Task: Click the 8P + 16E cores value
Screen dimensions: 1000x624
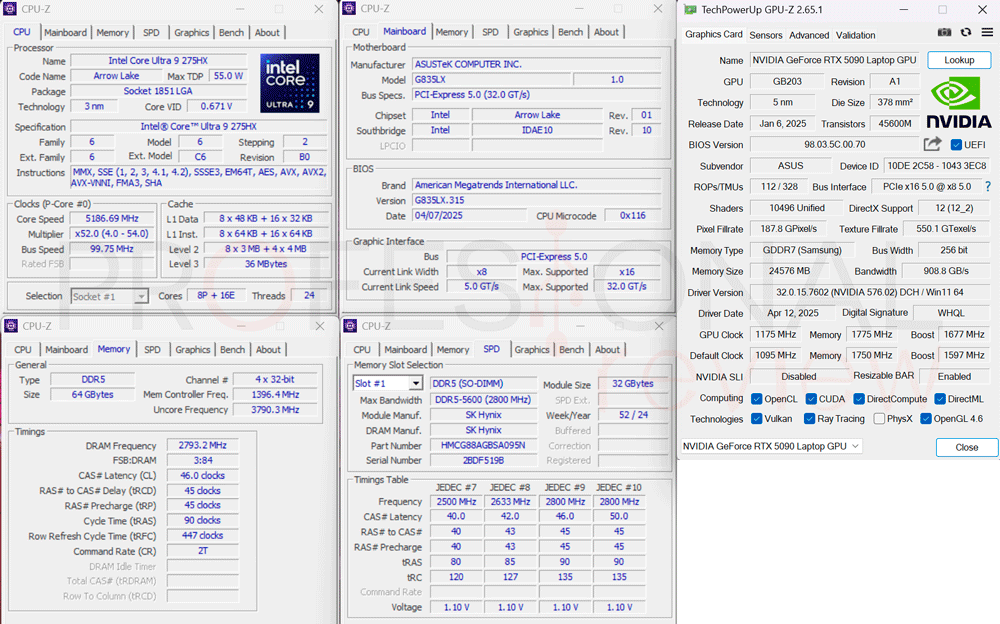Action: click(216, 295)
